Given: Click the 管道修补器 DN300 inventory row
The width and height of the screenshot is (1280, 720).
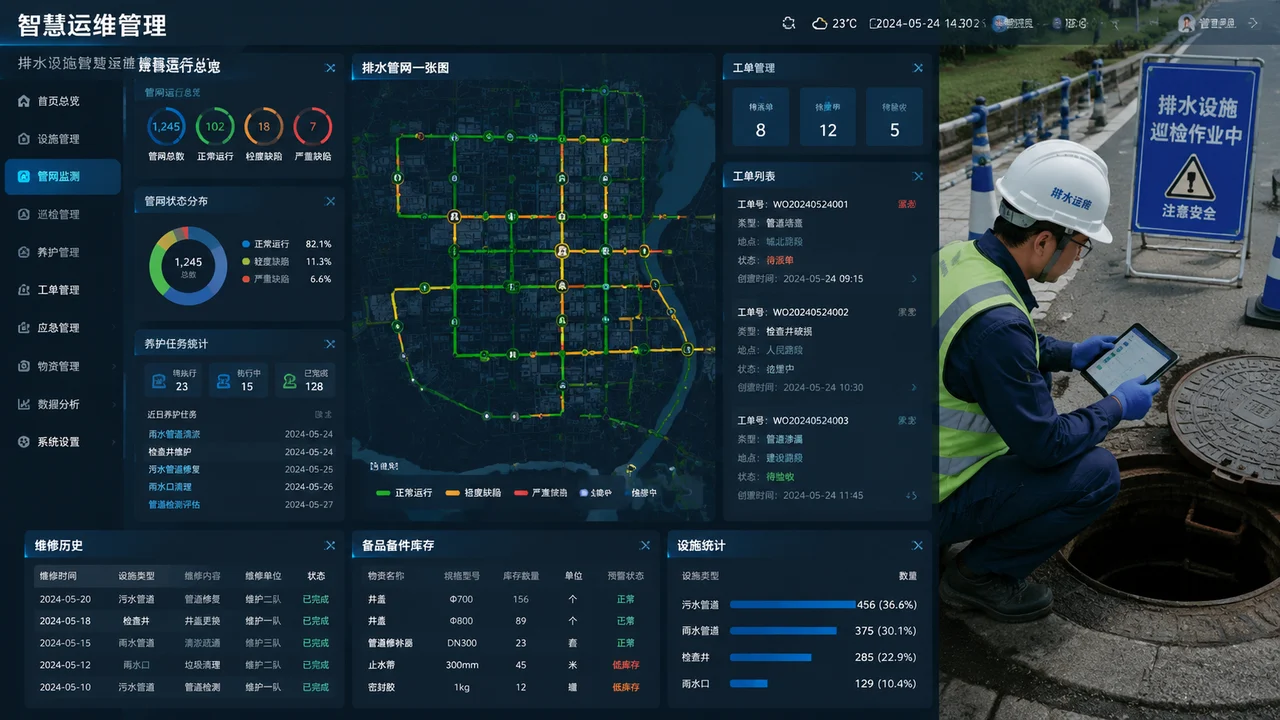Looking at the screenshot, I should tap(504, 643).
